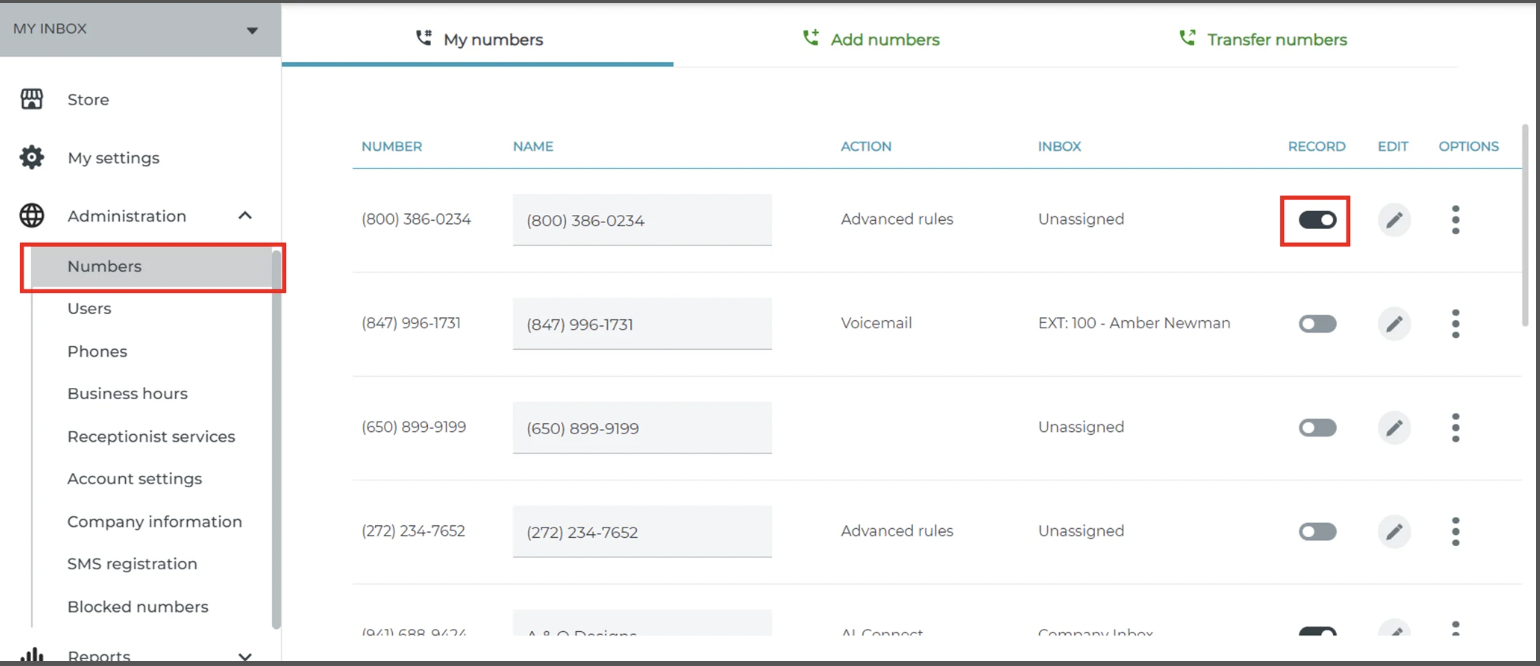Disable recording for (800) 386-0234

tap(1317, 220)
